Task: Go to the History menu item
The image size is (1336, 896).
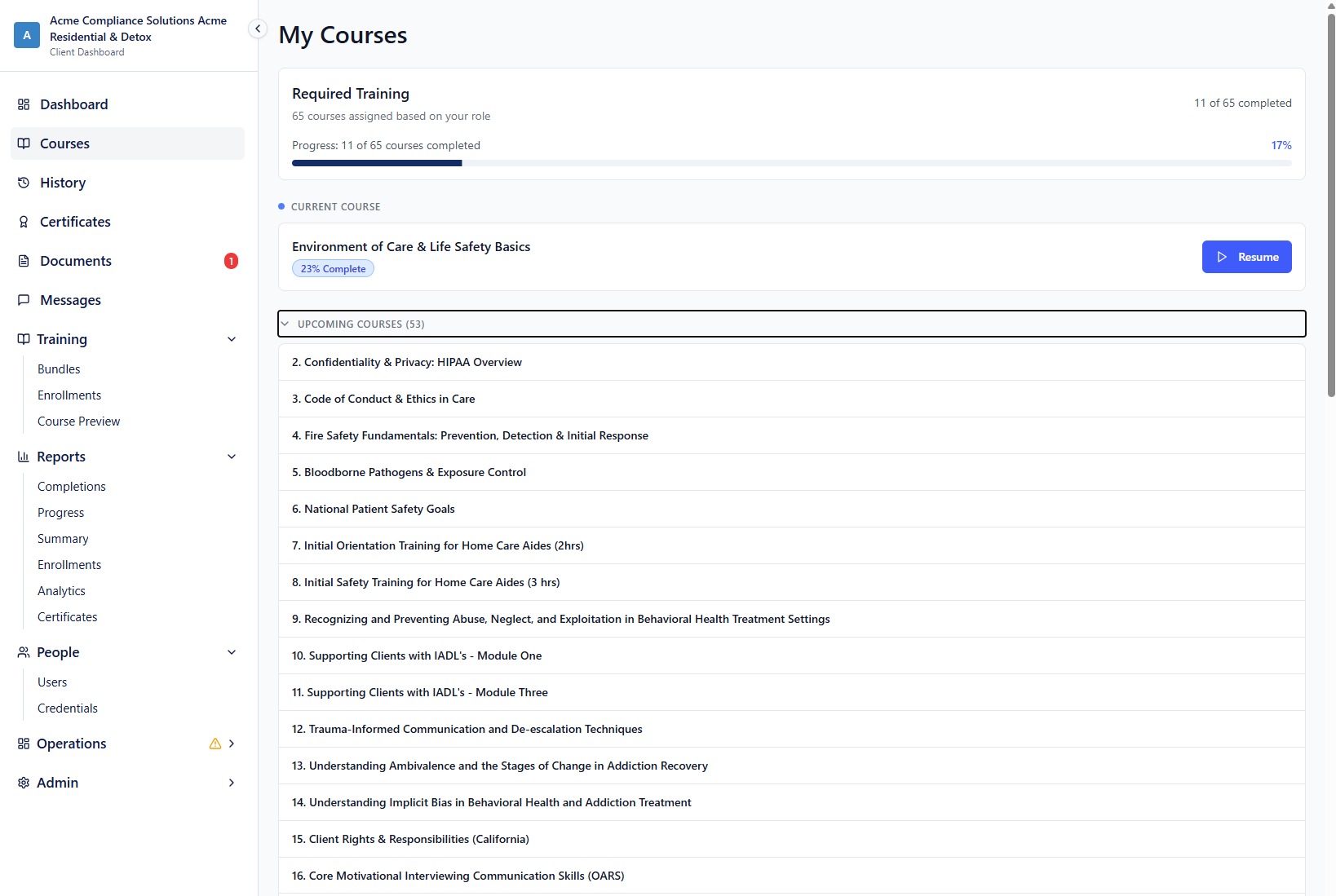Action: click(x=127, y=183)
